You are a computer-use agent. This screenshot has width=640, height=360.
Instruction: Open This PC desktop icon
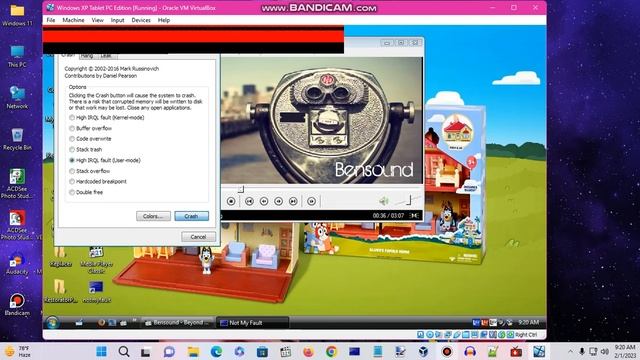click(17, 56)
